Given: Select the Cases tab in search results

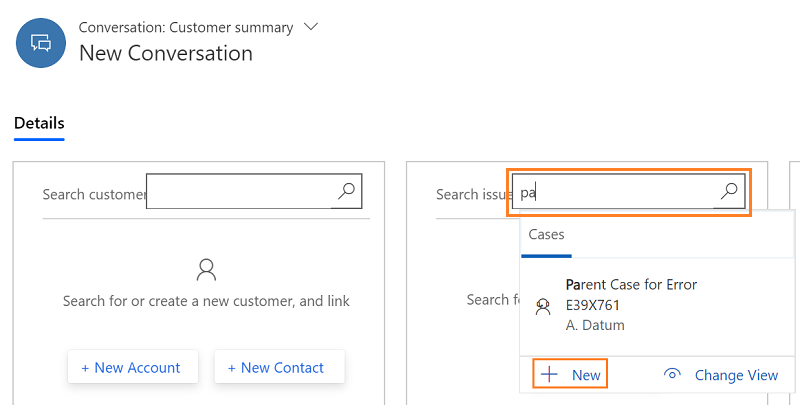Looking at the screenshot, I should 546,235.
